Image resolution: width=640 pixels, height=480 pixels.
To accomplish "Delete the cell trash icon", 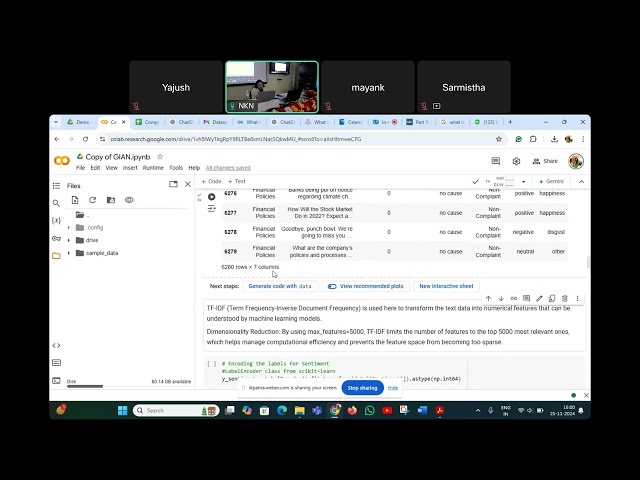I will (x=565, y=298).
